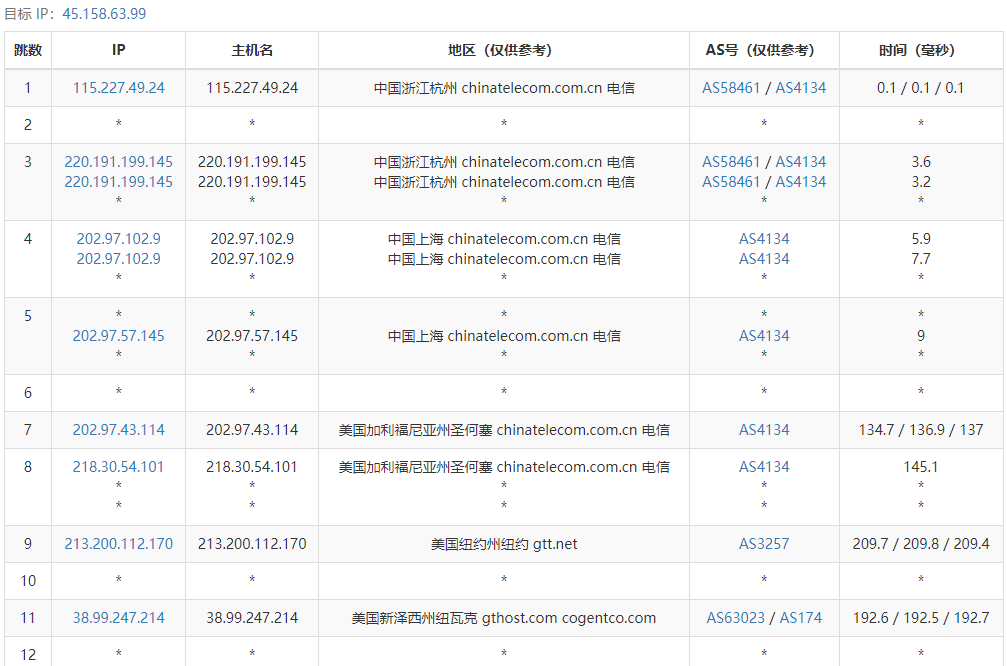Select the 时间（毫秒） column header
1007x666 pixels.
(x=921, y=50)
